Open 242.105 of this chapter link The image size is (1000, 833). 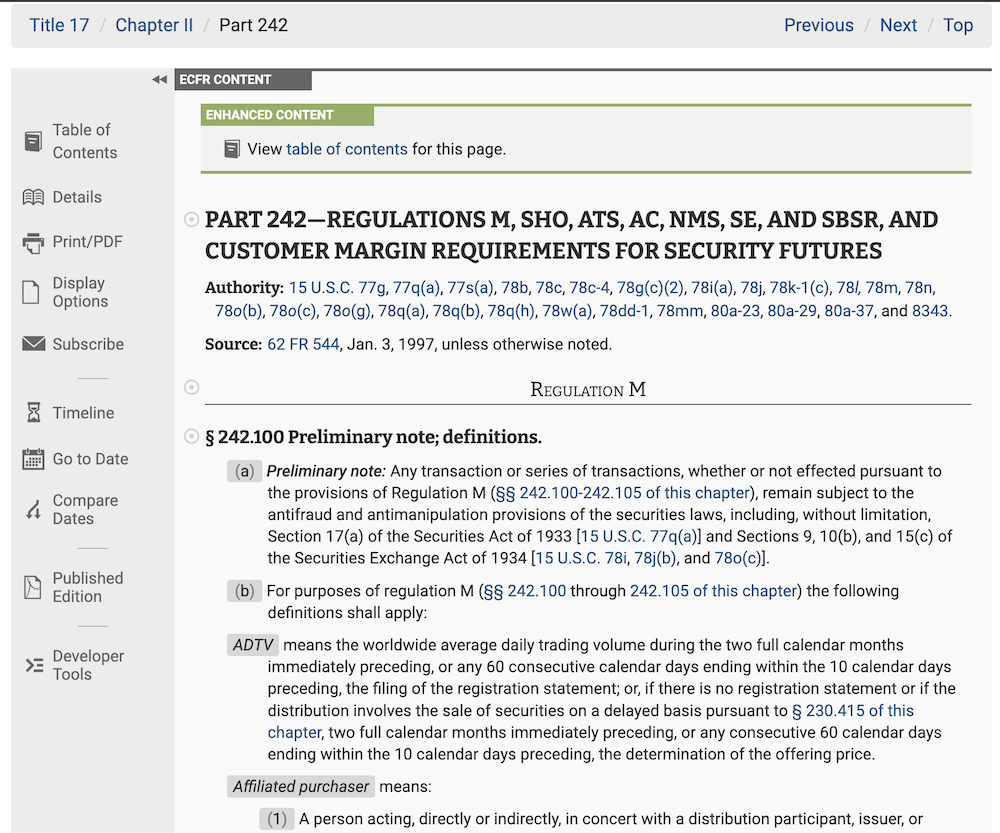[714, 591]
